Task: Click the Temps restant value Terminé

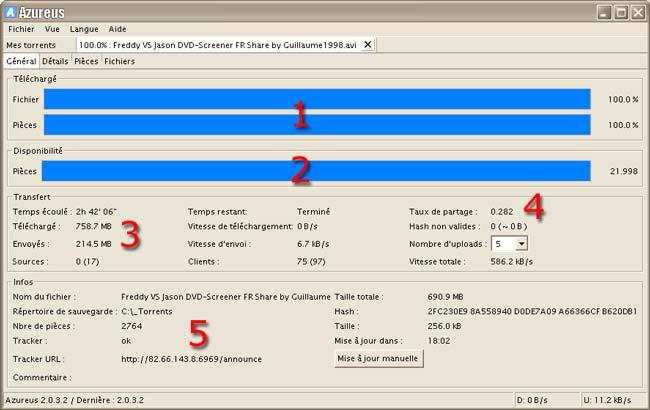Action: click(x=313, y=211)
